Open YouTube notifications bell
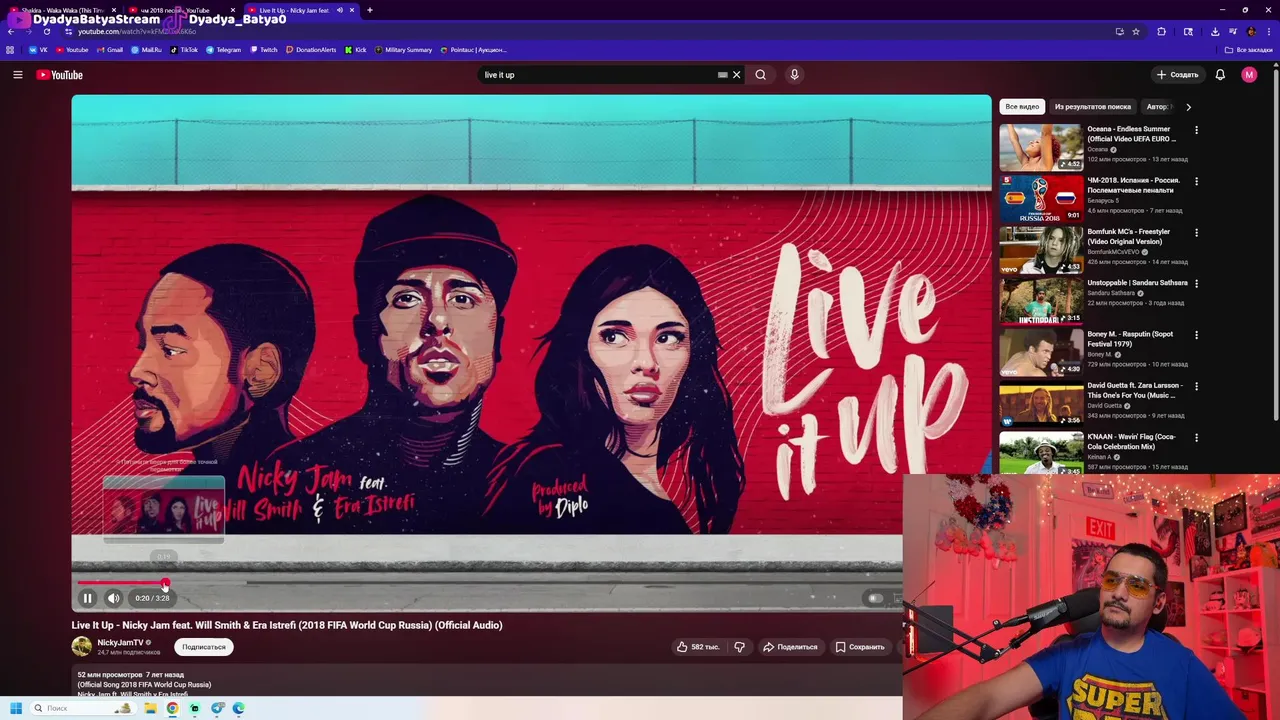The image size is (1280, 720). [1220, 75]
